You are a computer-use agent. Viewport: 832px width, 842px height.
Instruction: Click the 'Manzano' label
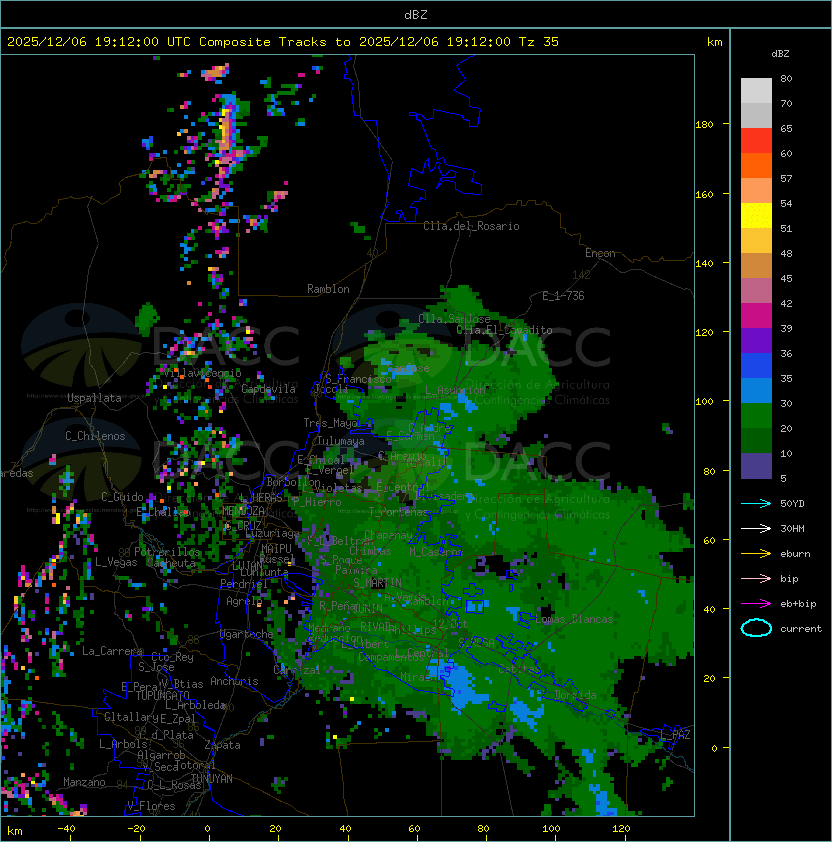pyautogui.click(x=84, y=782)
